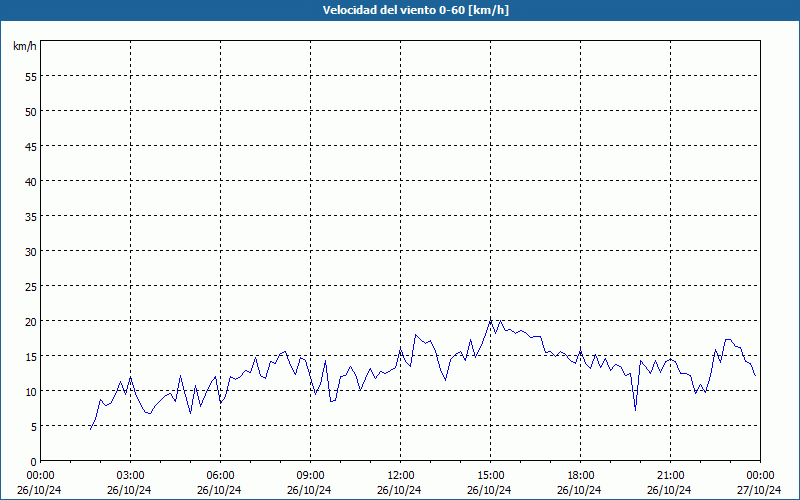Click the "26/10/24" date under 12:00
Image resolution: width=800 pixels, height=500 pixels.
[399, 490]
